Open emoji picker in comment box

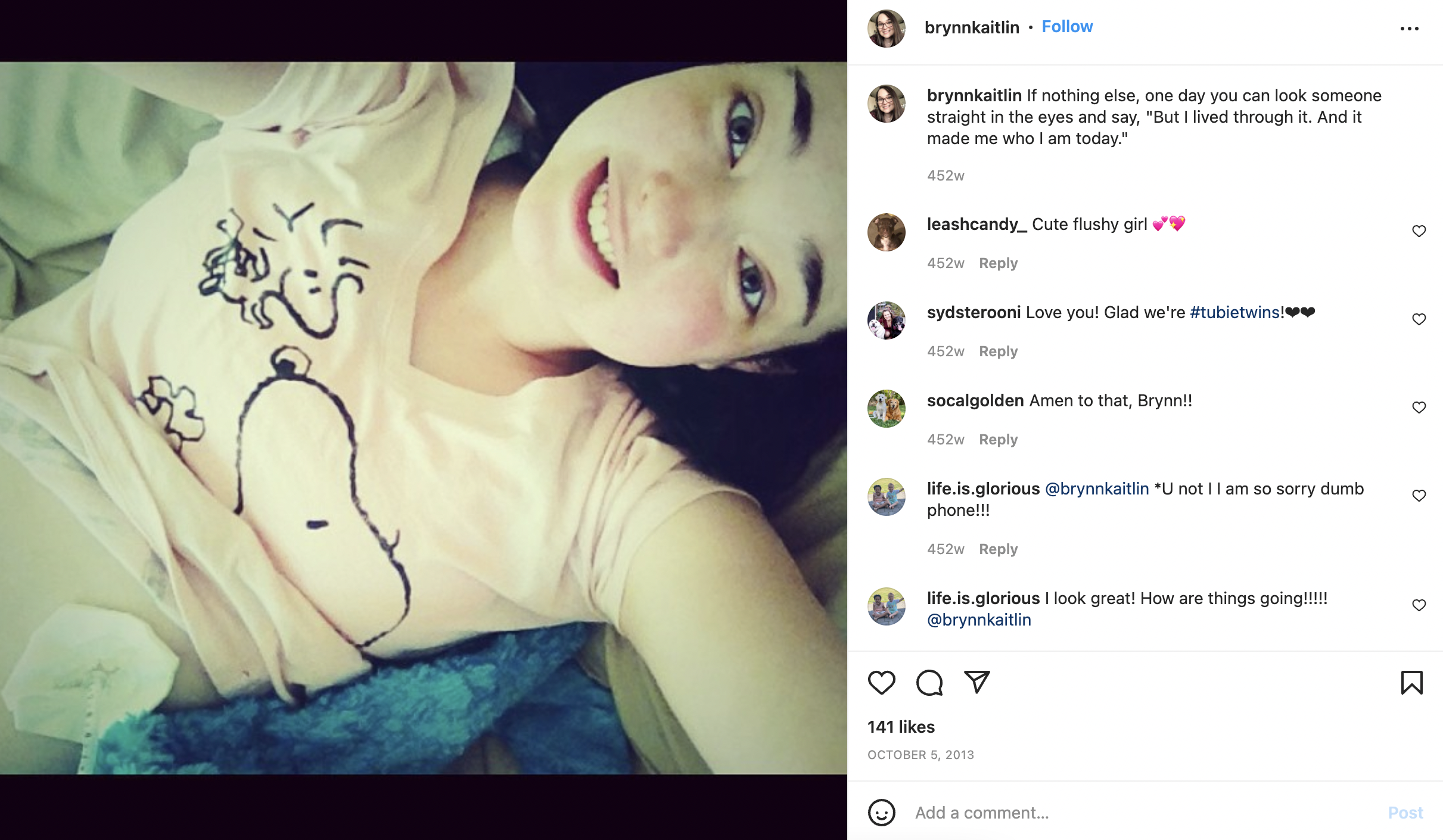click(x=881, y=813)
